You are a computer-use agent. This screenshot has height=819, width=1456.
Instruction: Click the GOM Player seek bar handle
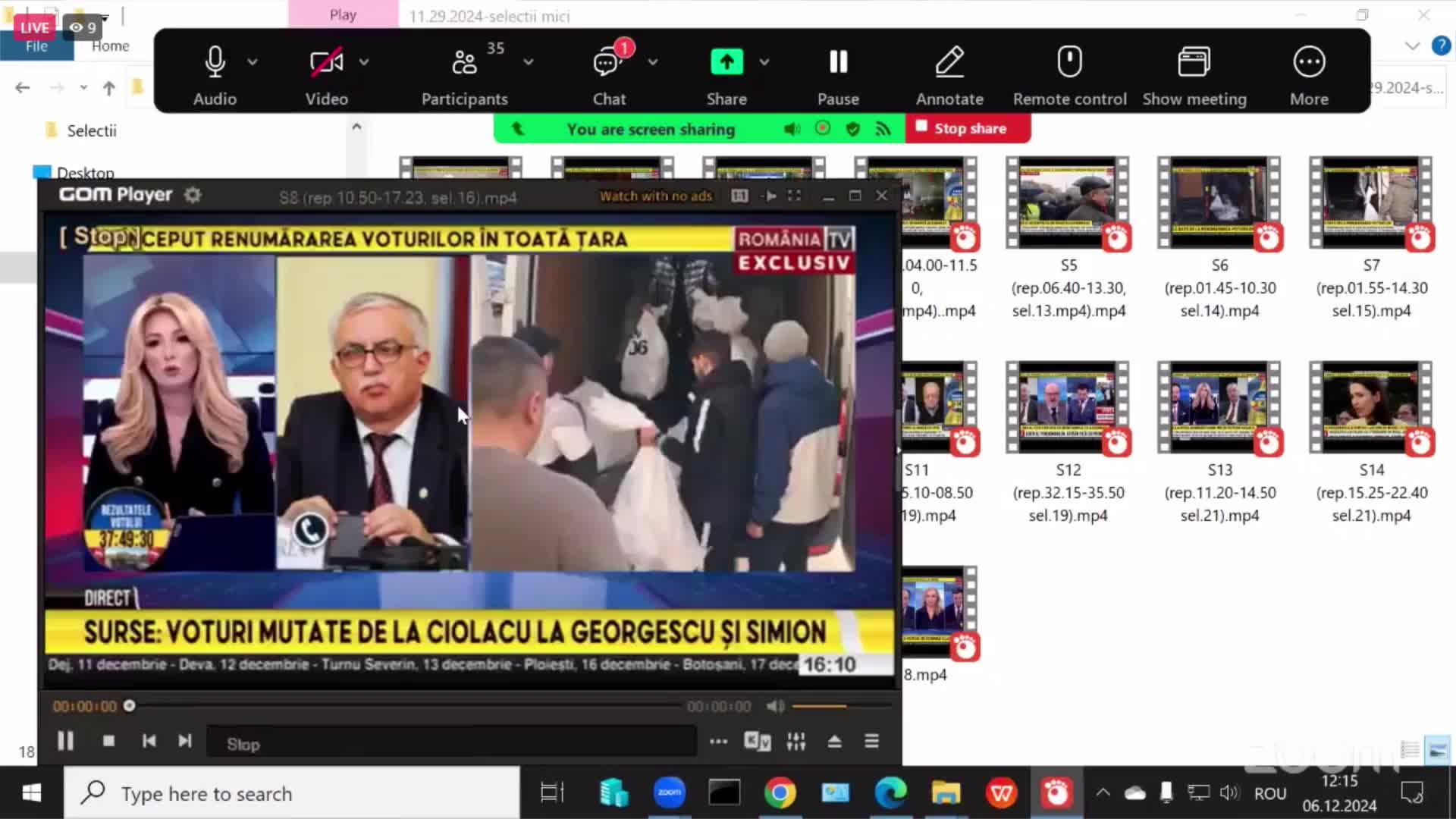pos(130,706)
